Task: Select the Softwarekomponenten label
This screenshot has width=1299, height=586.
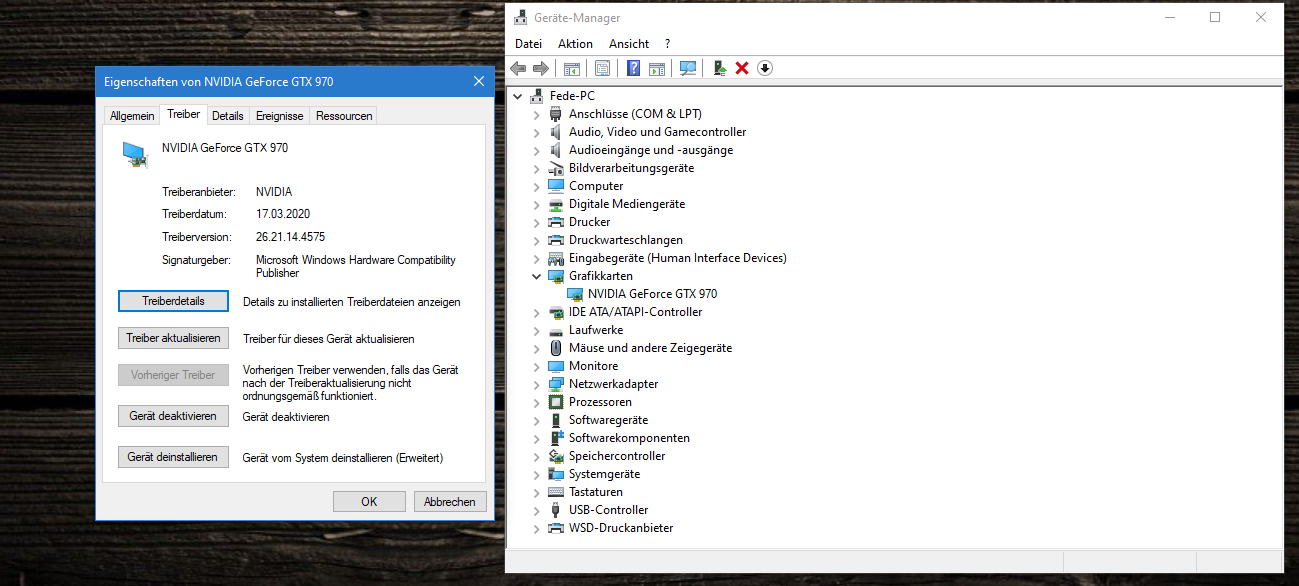Action: (x=629, y=438)
